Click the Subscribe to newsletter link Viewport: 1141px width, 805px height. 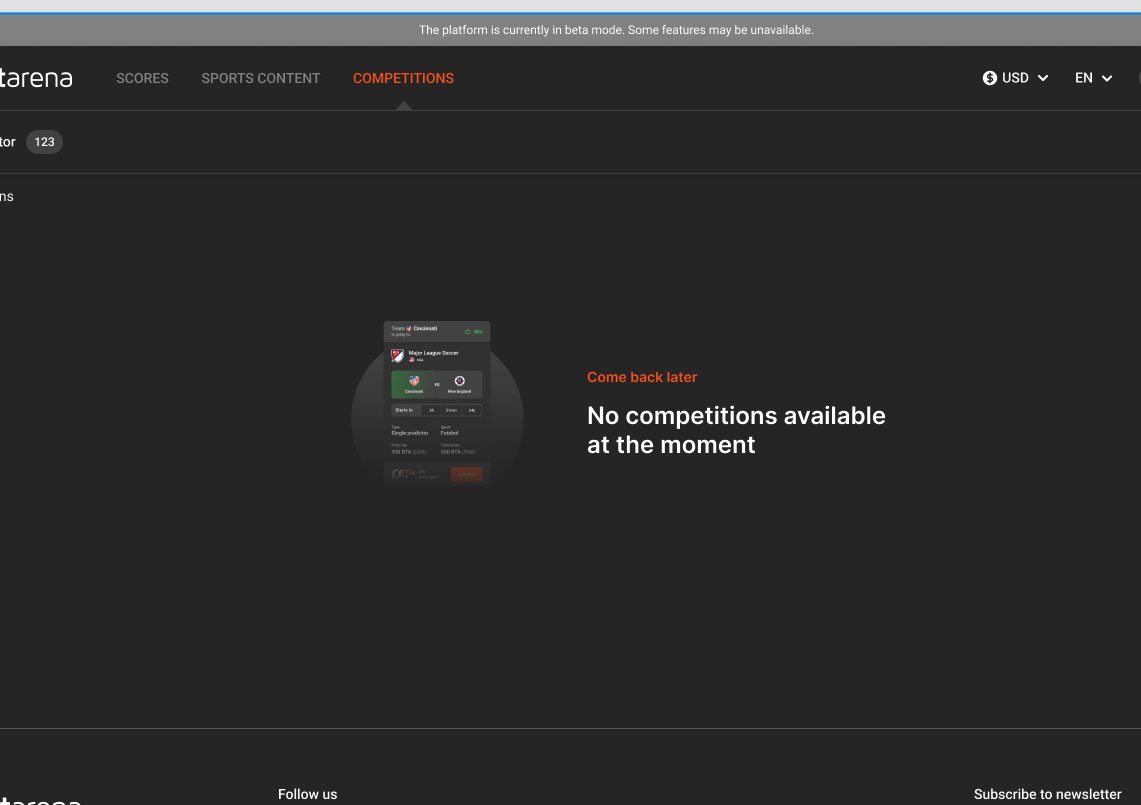(x=1048, y=794)
